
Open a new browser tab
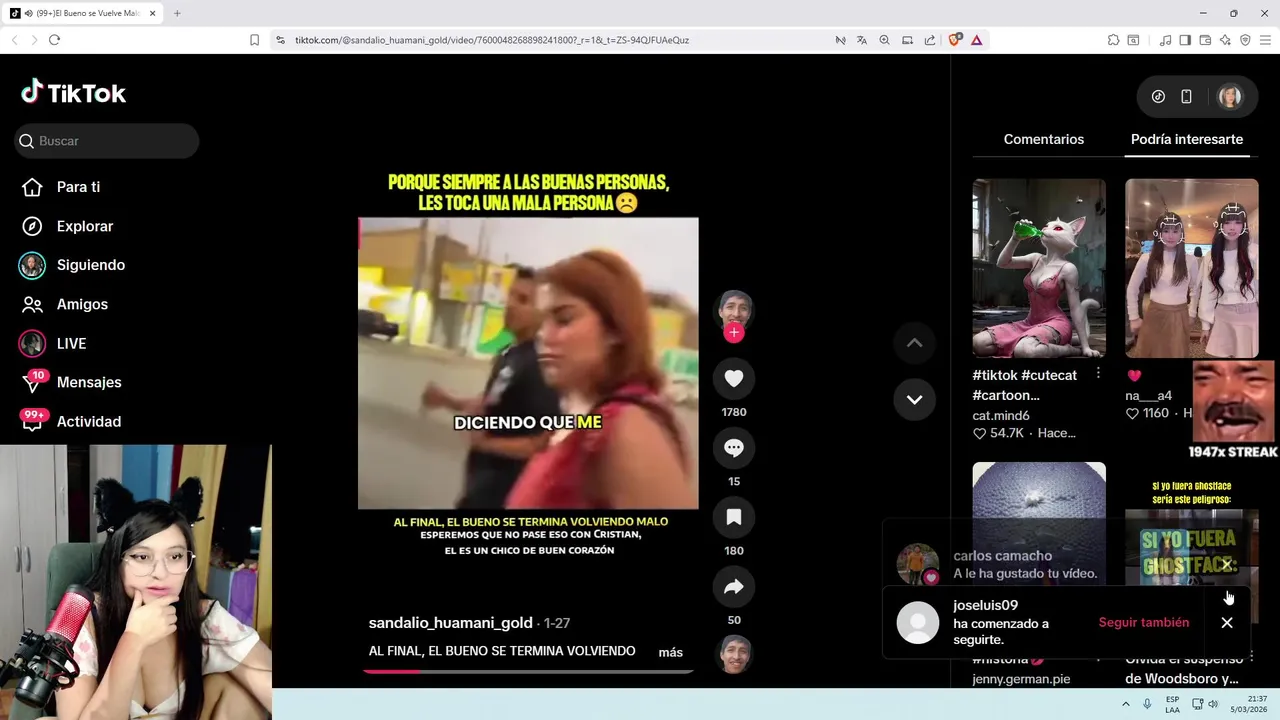(177, 13)
